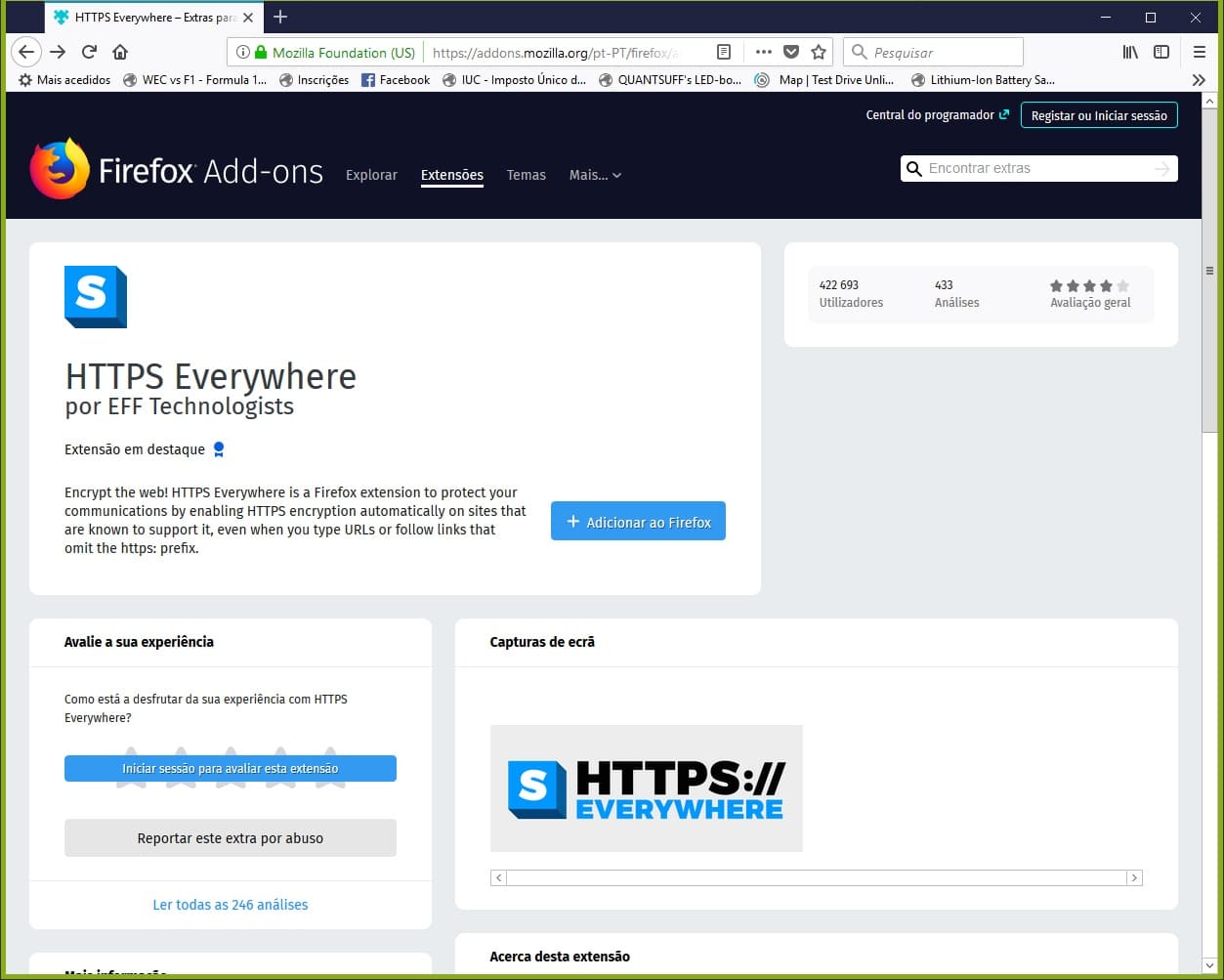
Task: Focus the Encontrar extras search field
Action: click(1038, 169)
